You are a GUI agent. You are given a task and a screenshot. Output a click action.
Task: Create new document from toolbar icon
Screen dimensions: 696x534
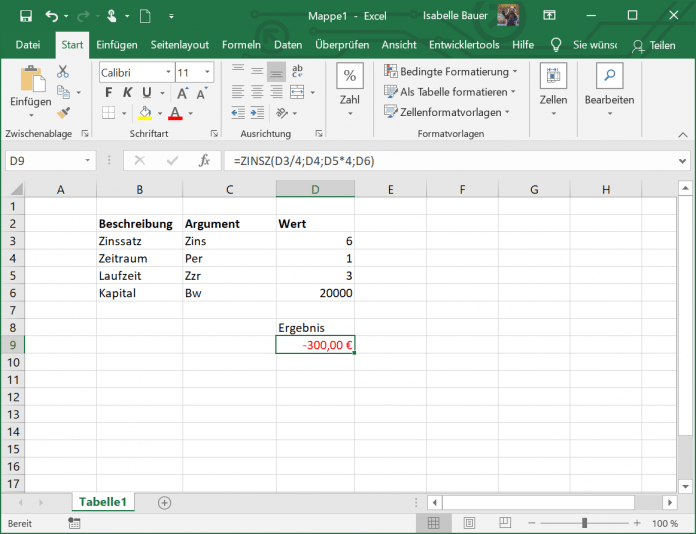145,16
